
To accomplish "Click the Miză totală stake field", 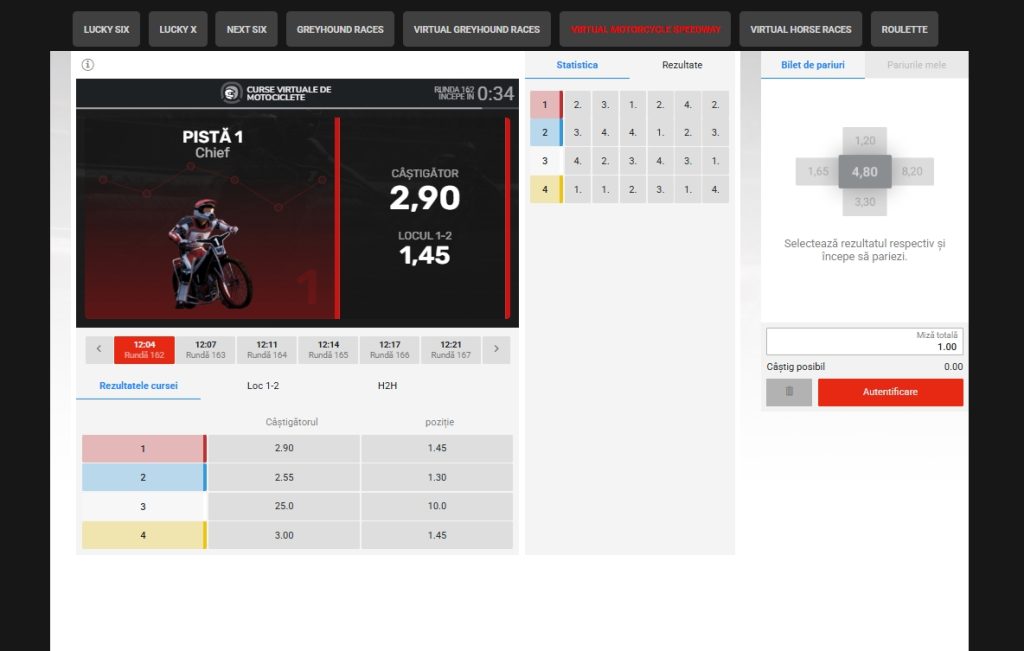I will [x=865, y=341].
